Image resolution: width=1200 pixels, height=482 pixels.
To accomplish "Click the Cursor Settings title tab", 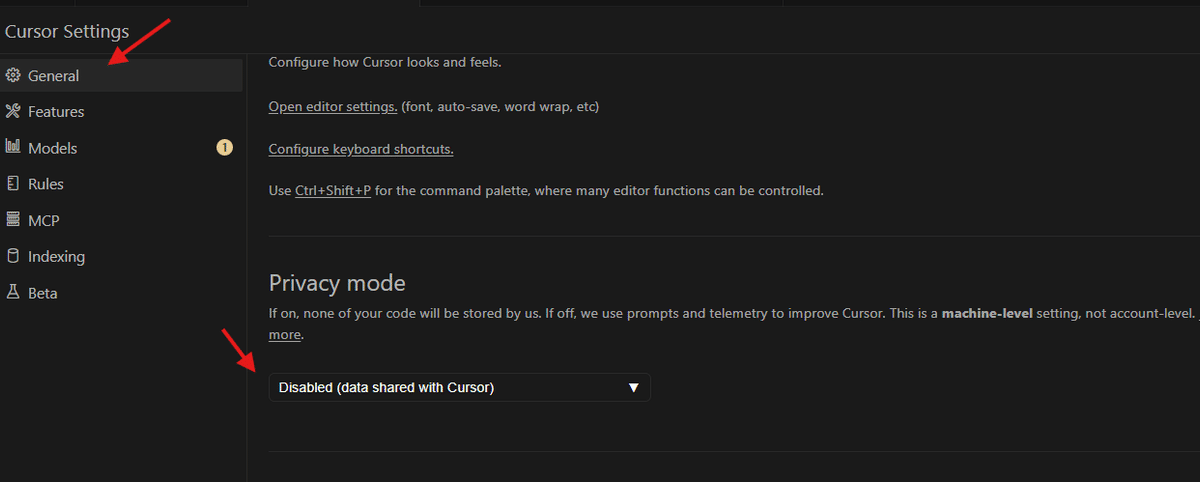I will point(67,32).
